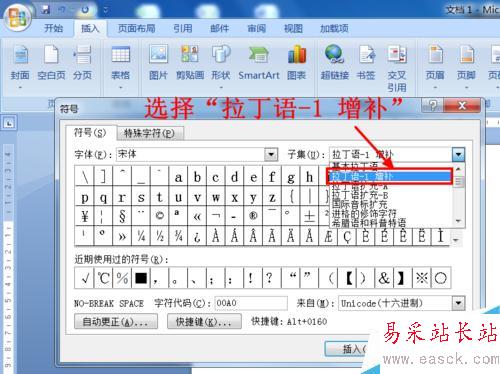Select the ¥ yen symbol

[85, 216]
